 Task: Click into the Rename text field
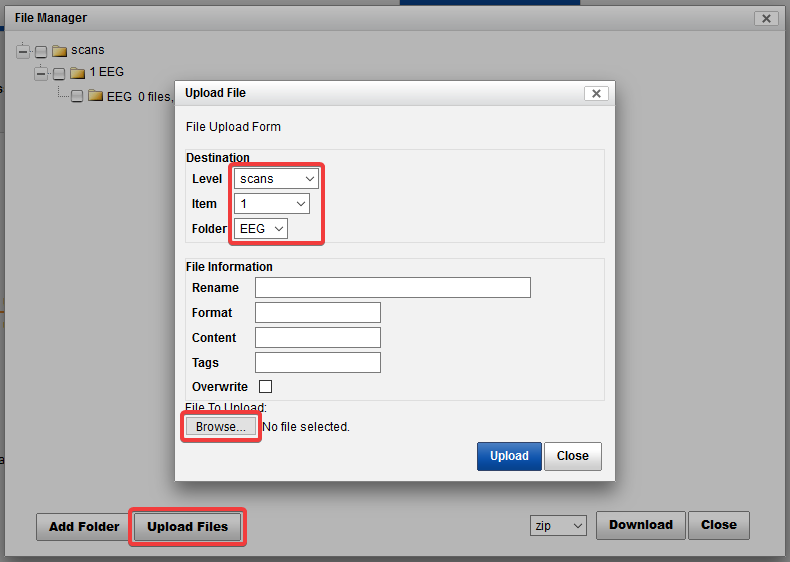click(x=392, y=288)
